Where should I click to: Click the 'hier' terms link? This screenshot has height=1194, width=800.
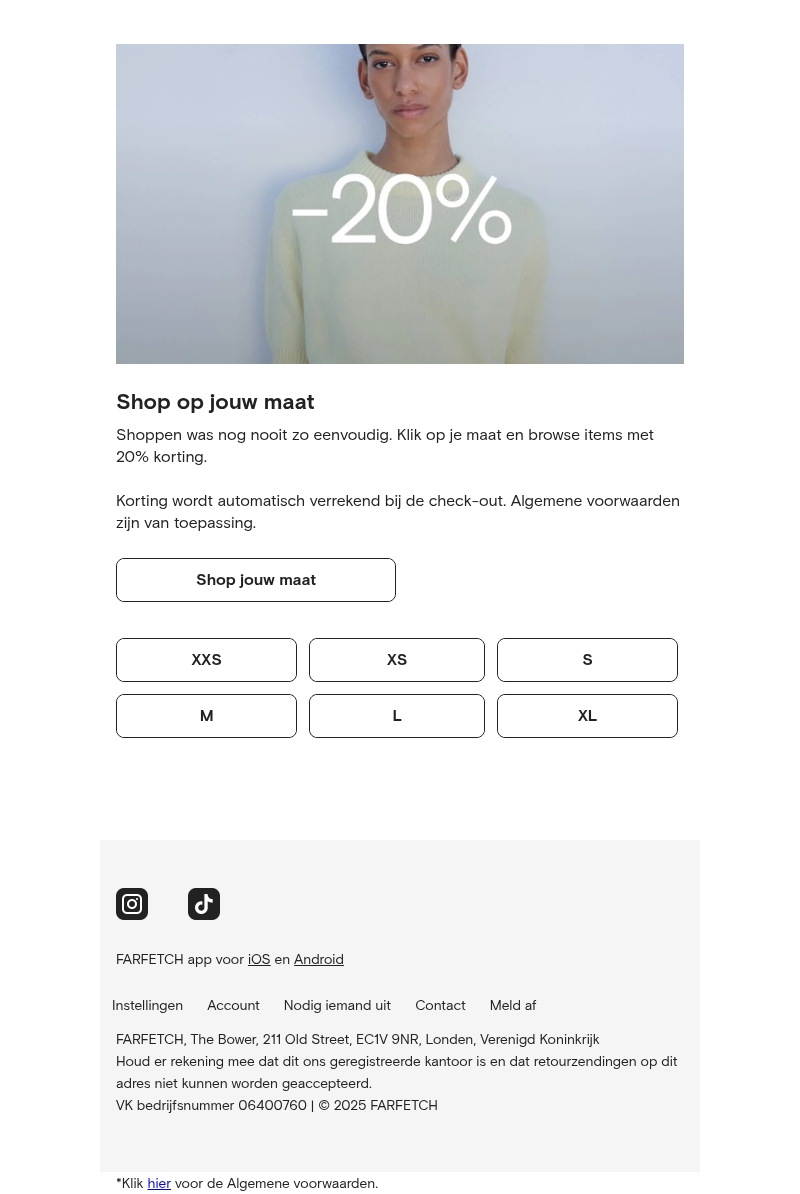159,1183
